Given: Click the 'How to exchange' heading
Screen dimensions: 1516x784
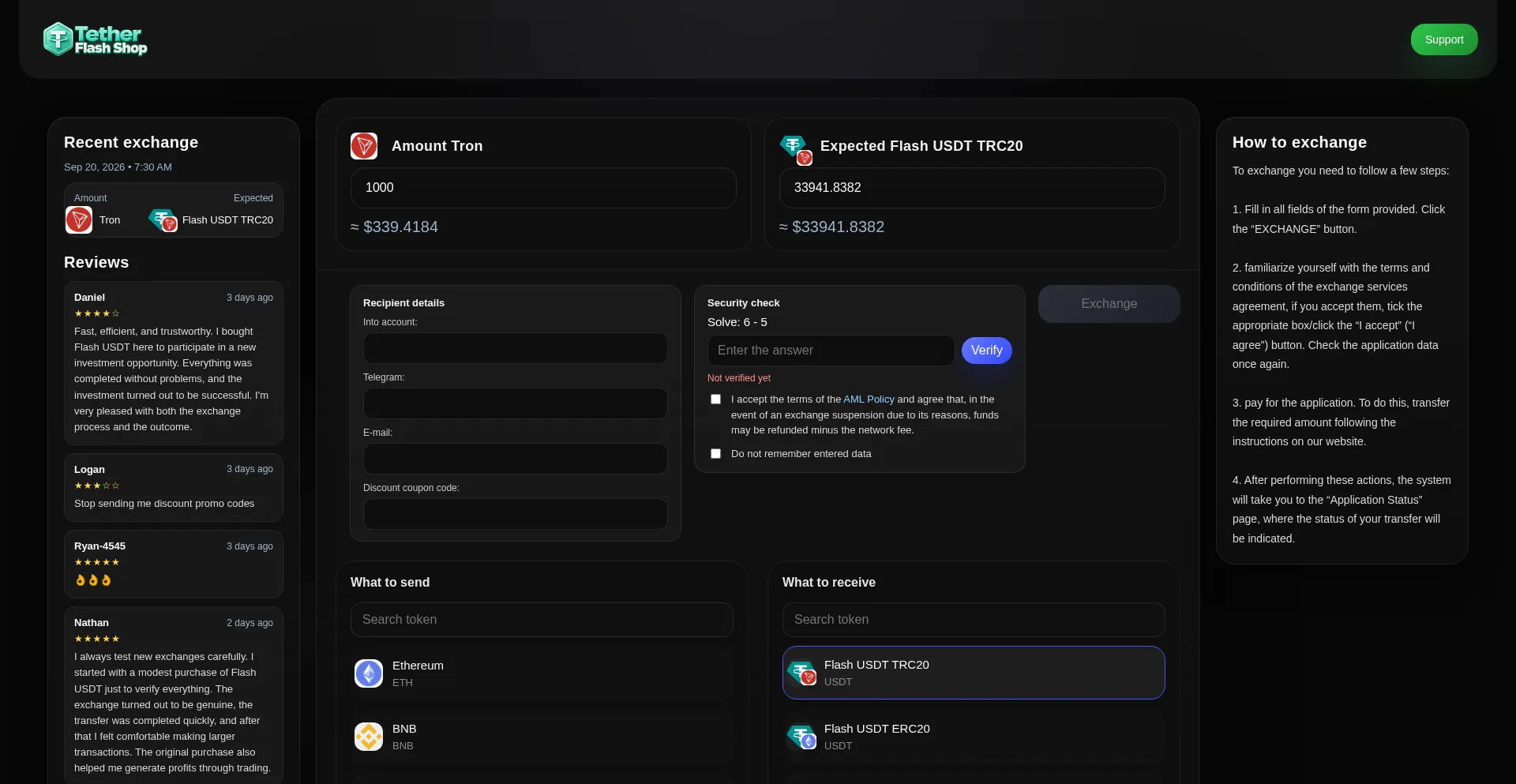Looking at the screenshot, I should tap(1299, 143).
